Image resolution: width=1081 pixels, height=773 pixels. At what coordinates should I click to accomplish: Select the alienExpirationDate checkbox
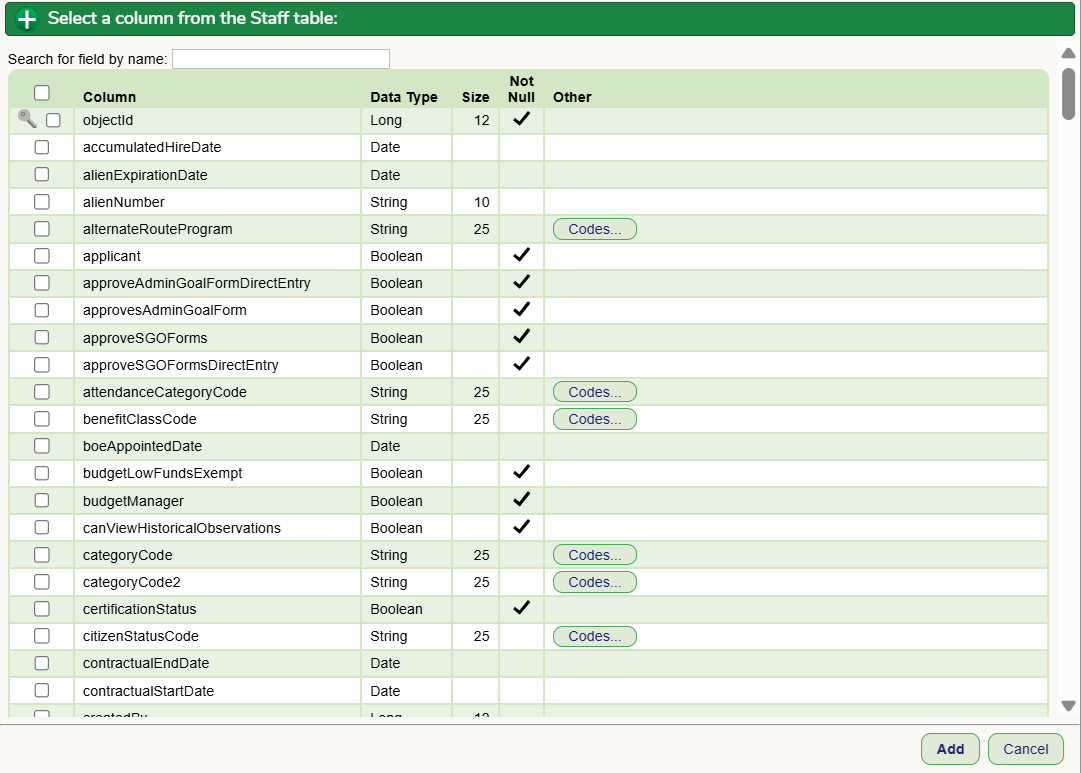pos(42,174)
